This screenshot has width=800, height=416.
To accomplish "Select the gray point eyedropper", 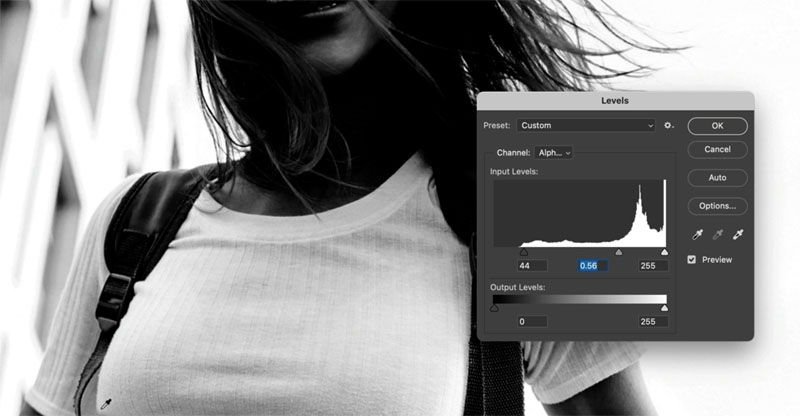I will click(x=716, y=234).
